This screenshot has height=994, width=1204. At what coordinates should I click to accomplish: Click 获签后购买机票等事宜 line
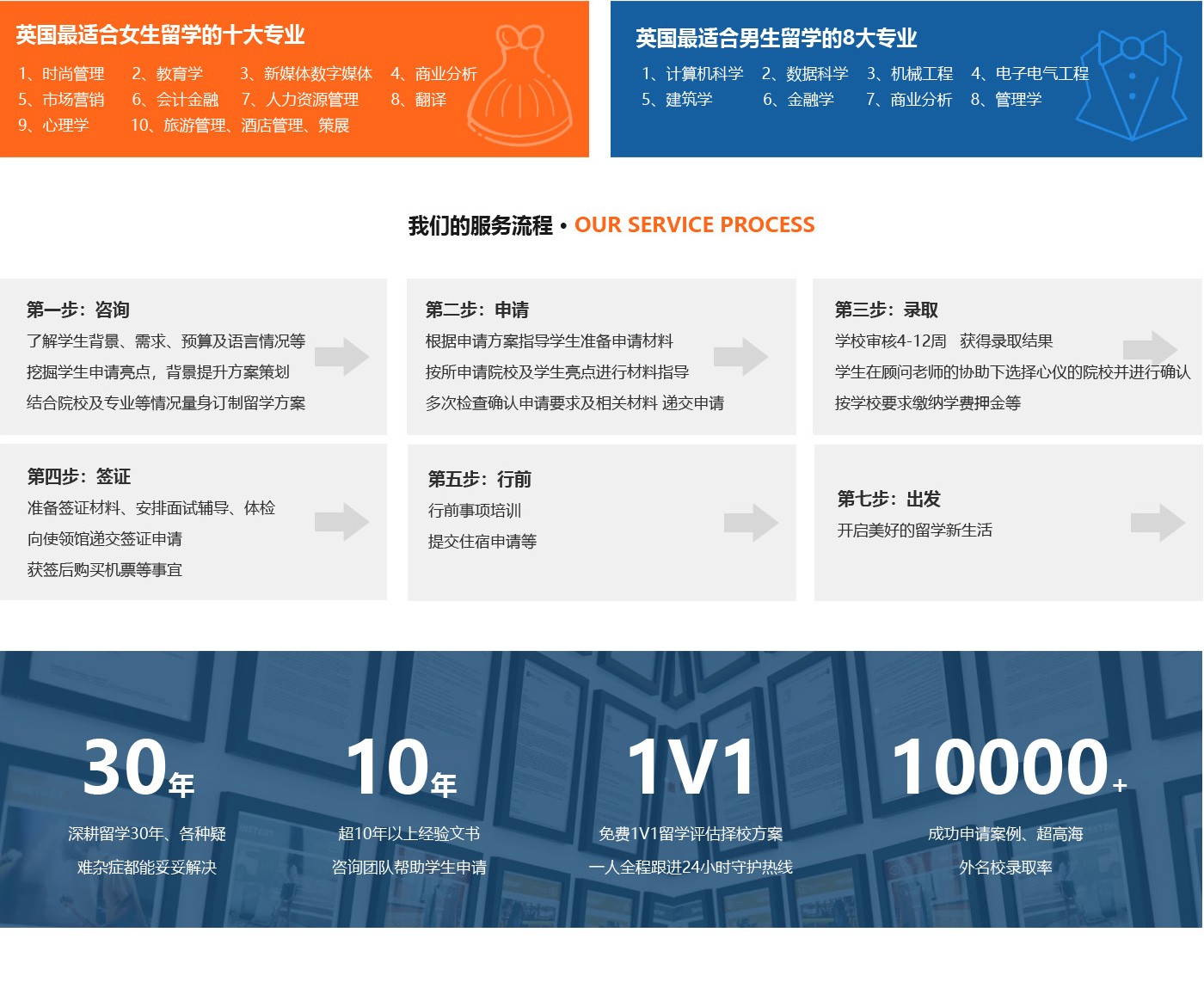tap(105, 570)
